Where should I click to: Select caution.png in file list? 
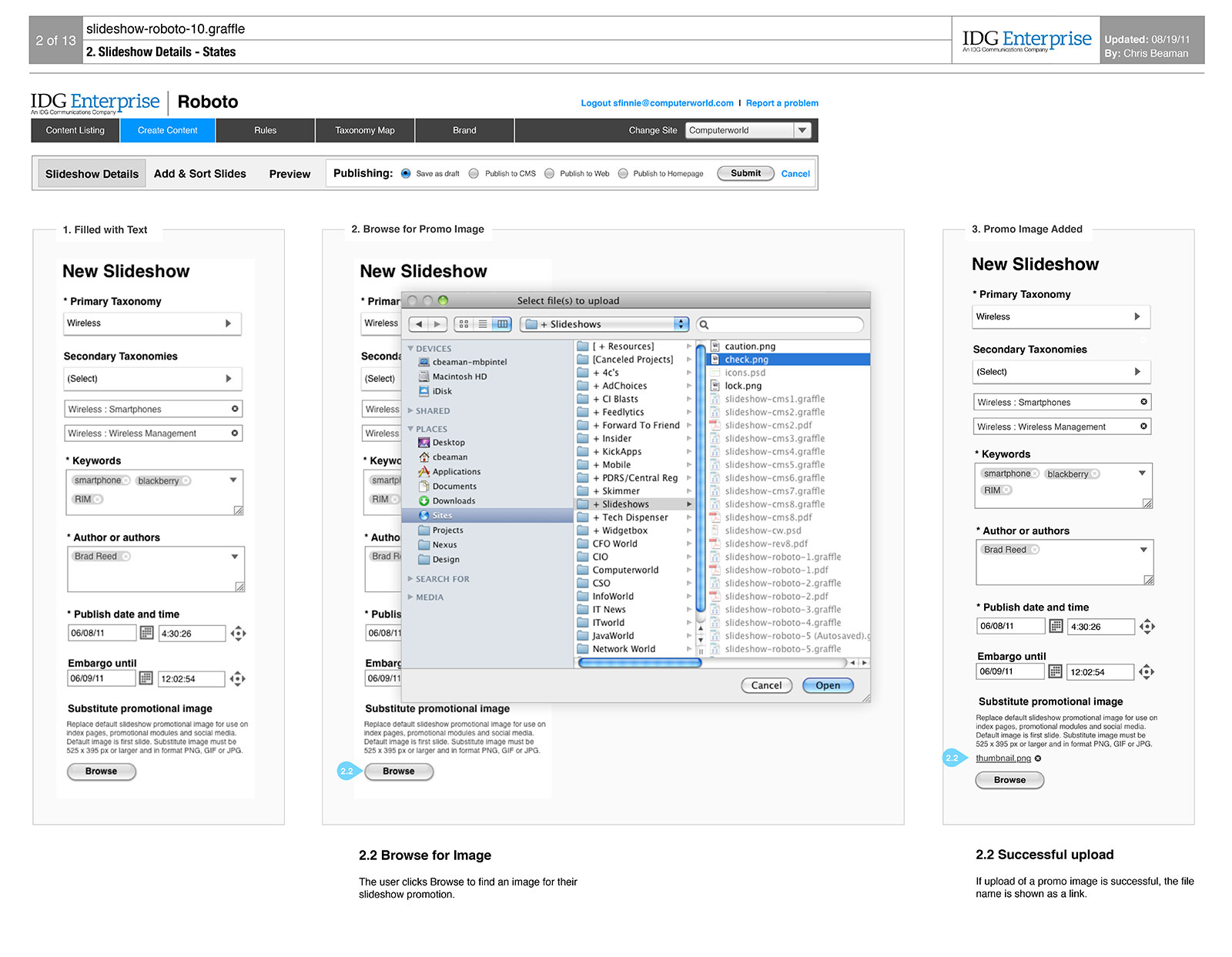tap(788, 346)
